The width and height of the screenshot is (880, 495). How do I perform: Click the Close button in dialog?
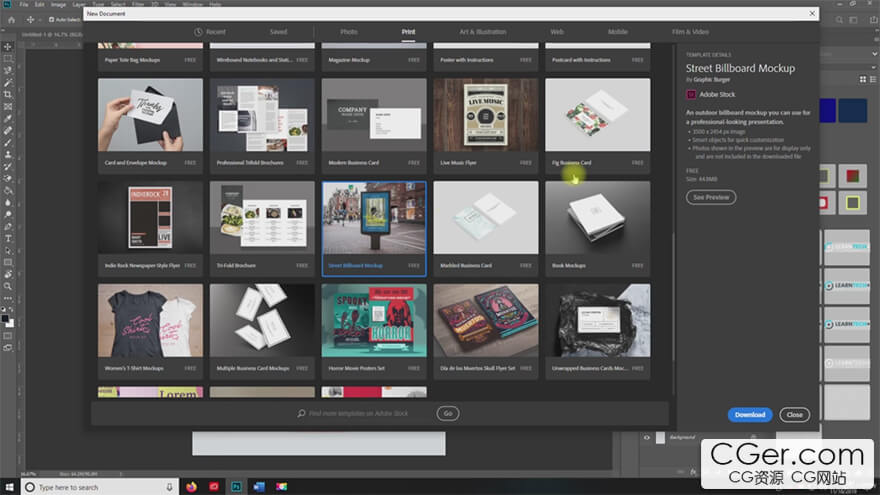(x=794, y=415)
